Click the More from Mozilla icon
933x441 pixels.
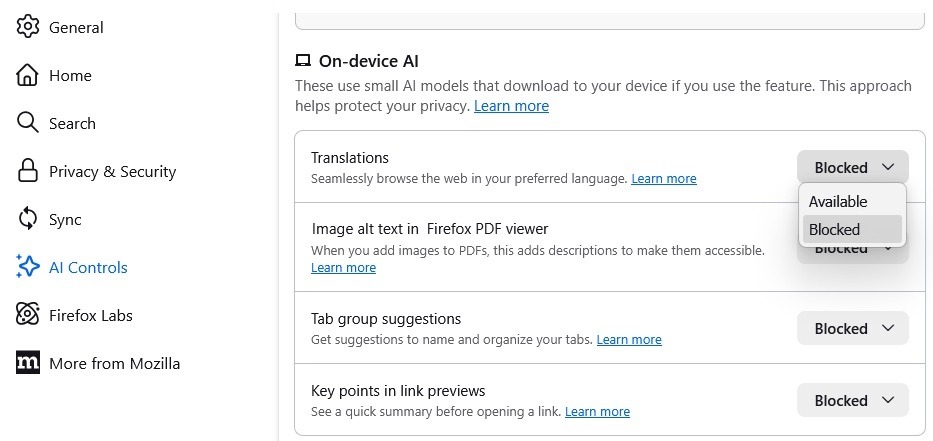(x=28, y=363)
